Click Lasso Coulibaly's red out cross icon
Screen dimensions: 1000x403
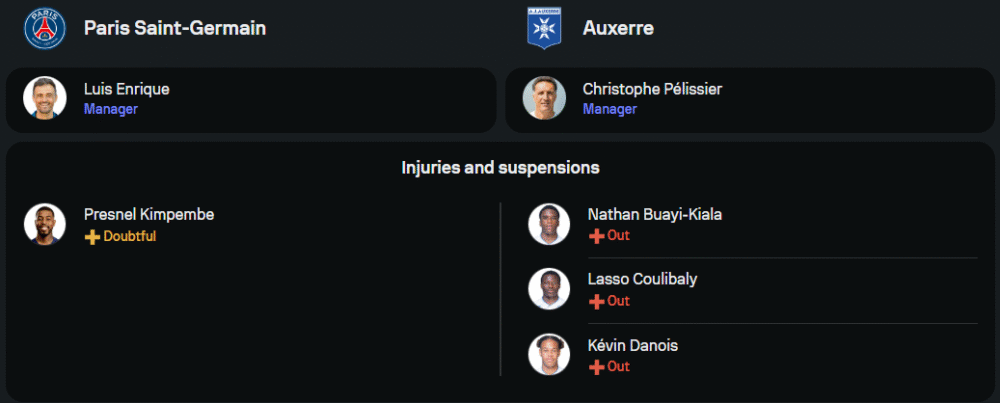pyautogui.click(x=596, y=301)
